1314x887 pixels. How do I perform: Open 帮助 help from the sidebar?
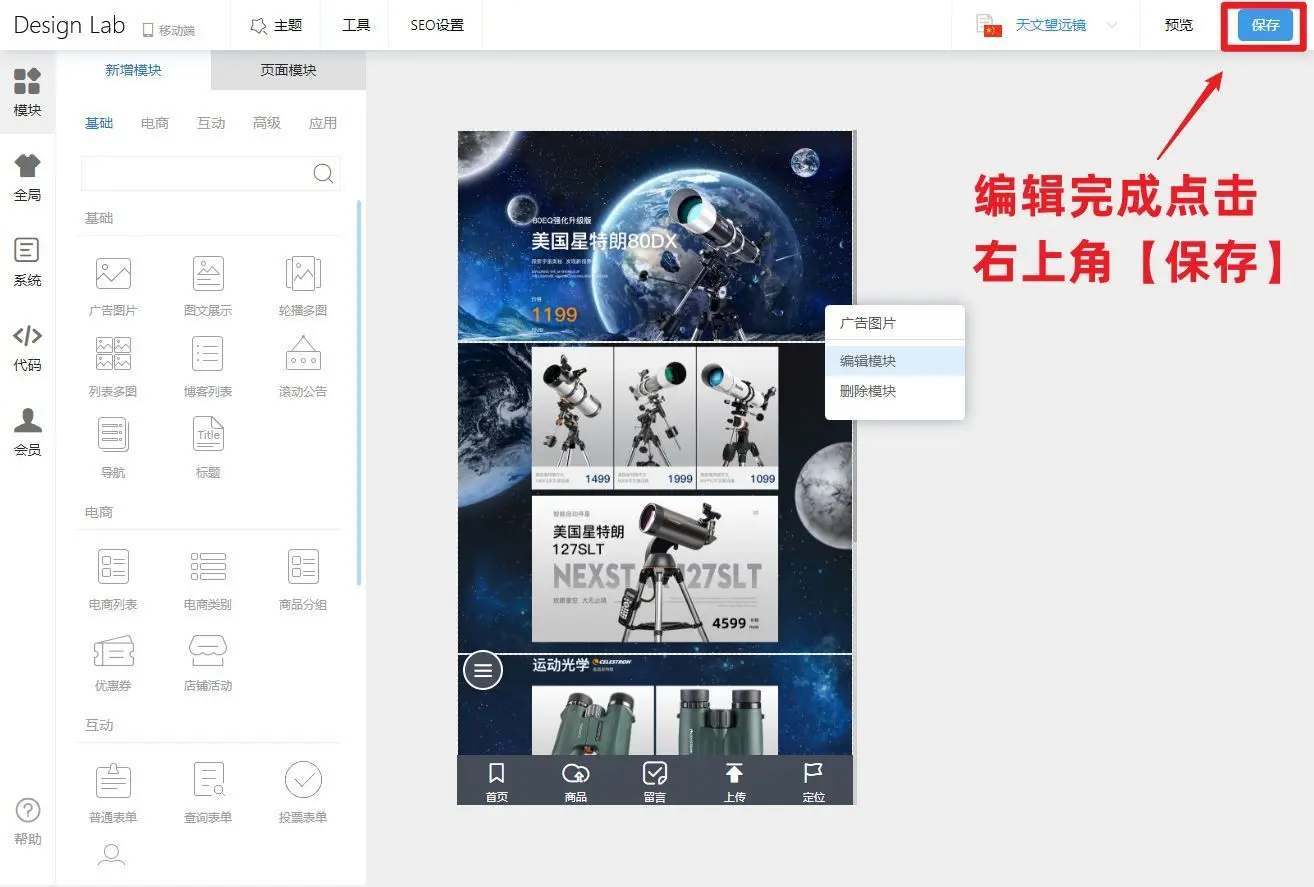27,822
